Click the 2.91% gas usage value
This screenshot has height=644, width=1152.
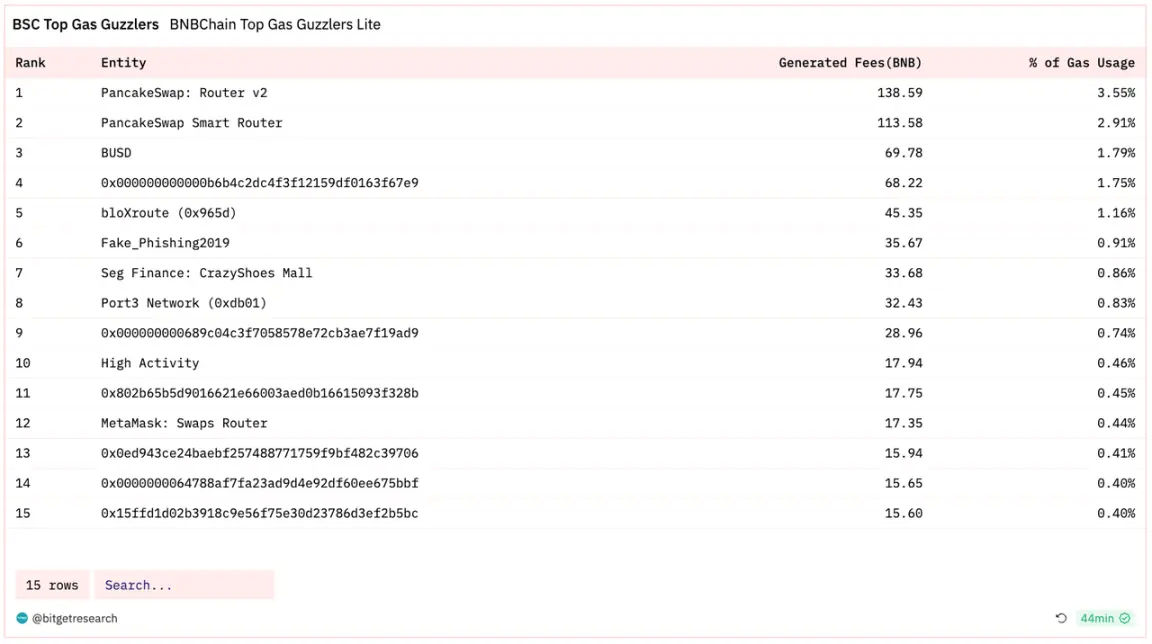tap(1116, 123)
